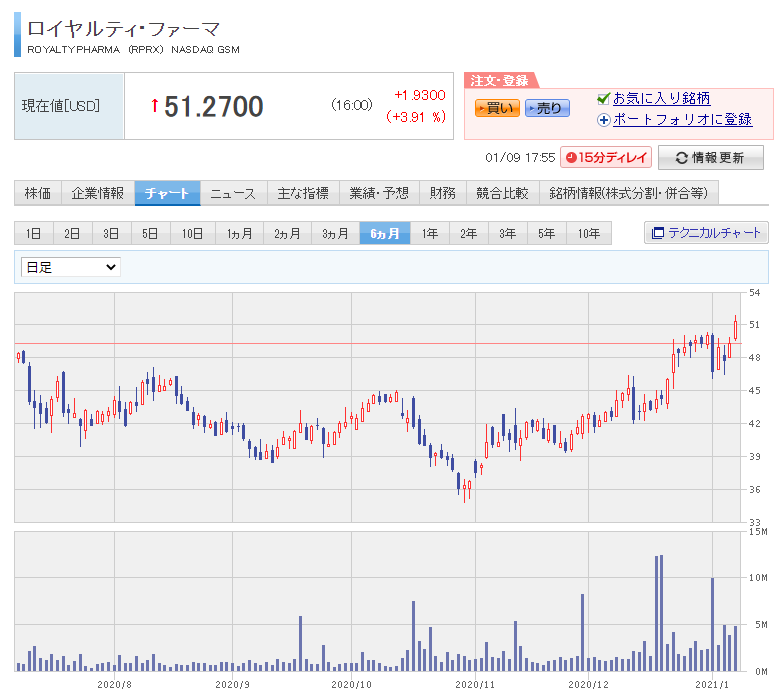Screen dimensions: 779x698
Task: Select the 2日 chart range
Action: tap(73, 233)
